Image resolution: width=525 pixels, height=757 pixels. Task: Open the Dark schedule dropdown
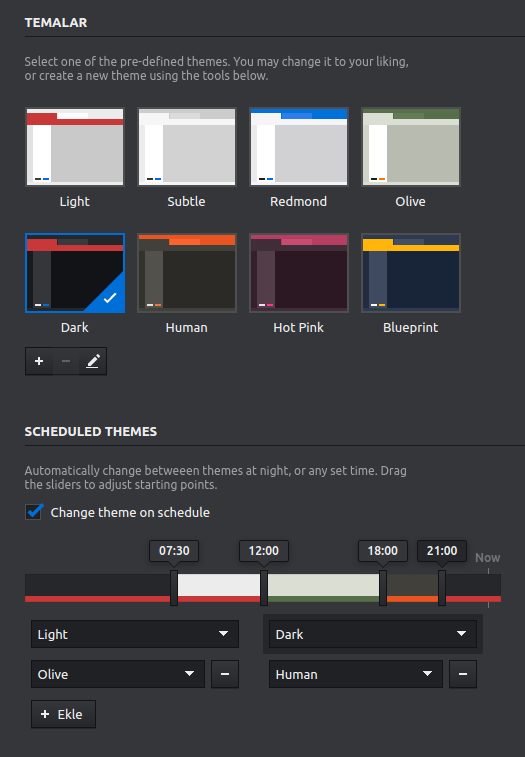(x=373, y=634)
